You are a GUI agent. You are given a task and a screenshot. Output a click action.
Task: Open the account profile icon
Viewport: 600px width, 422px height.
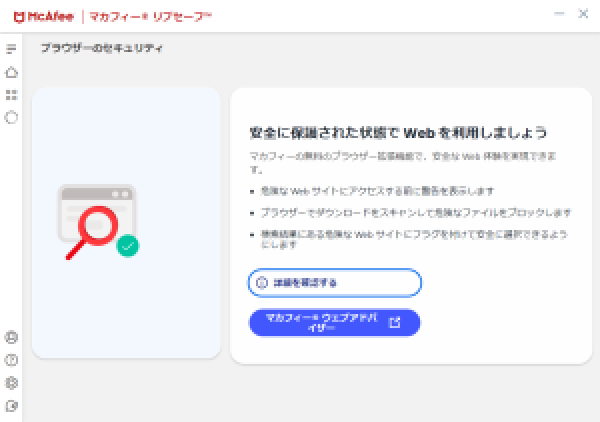tap(12, 337)
